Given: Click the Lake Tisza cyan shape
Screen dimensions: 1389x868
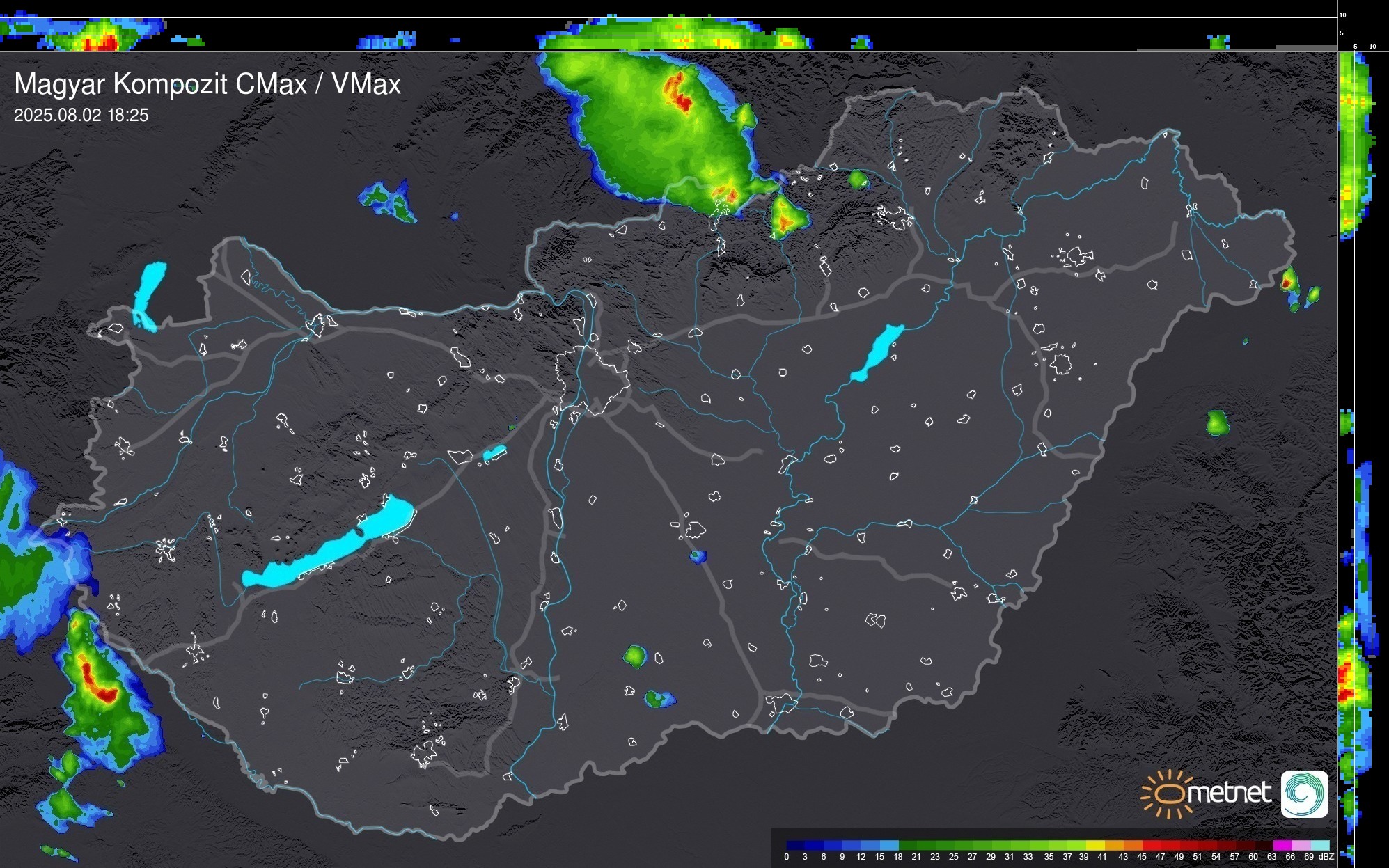Looking at the screenshot, I should (x=879, y=352).
